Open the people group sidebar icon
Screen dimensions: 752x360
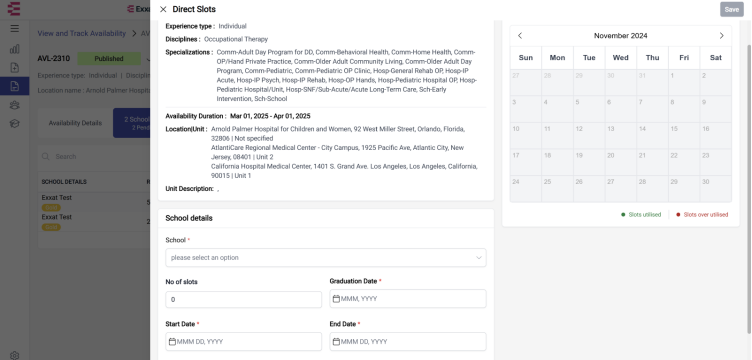point(14,105)
